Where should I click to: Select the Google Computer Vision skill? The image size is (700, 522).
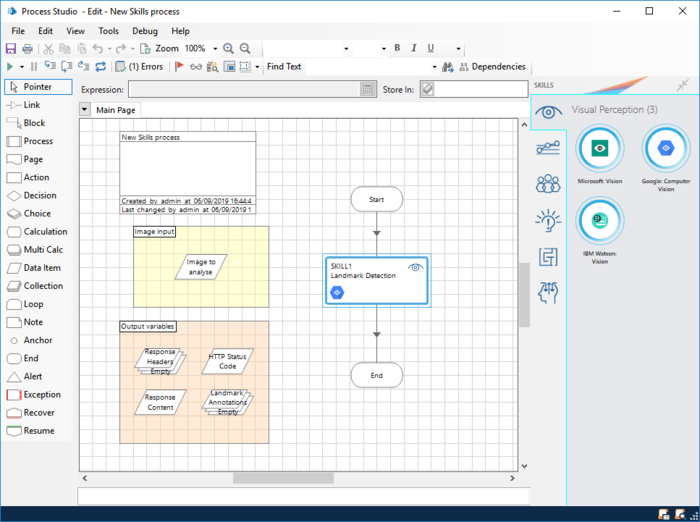tap(665, 148)
